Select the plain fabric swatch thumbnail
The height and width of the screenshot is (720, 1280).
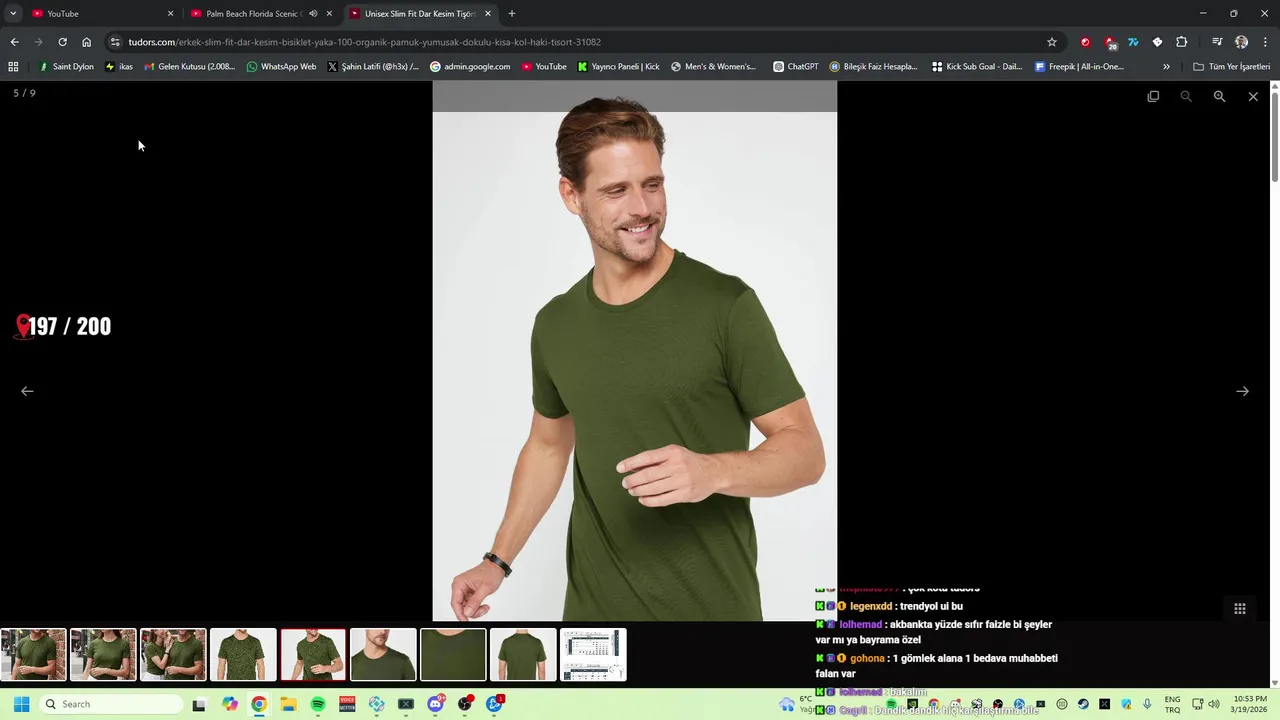coord(453,655)
